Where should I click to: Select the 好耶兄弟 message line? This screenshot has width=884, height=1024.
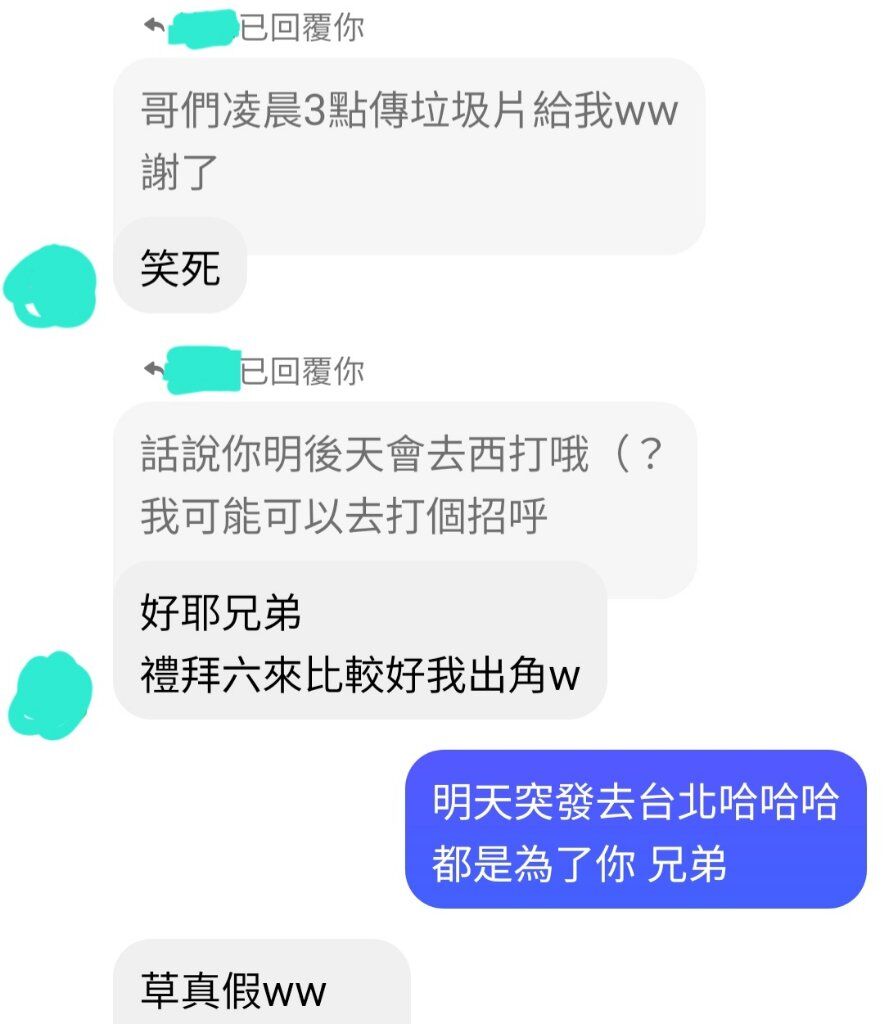(221, 612)
